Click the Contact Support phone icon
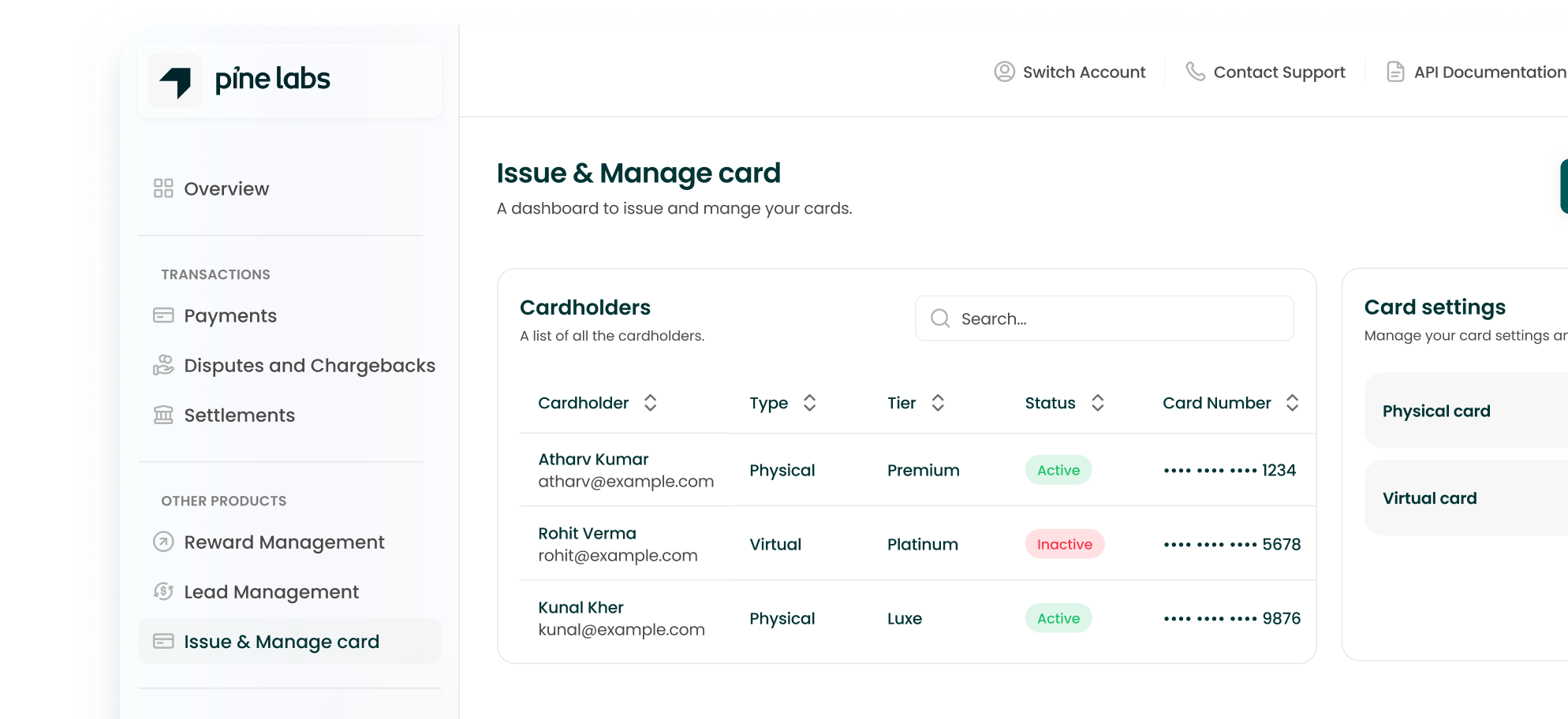 click(x=1196, y=72)
